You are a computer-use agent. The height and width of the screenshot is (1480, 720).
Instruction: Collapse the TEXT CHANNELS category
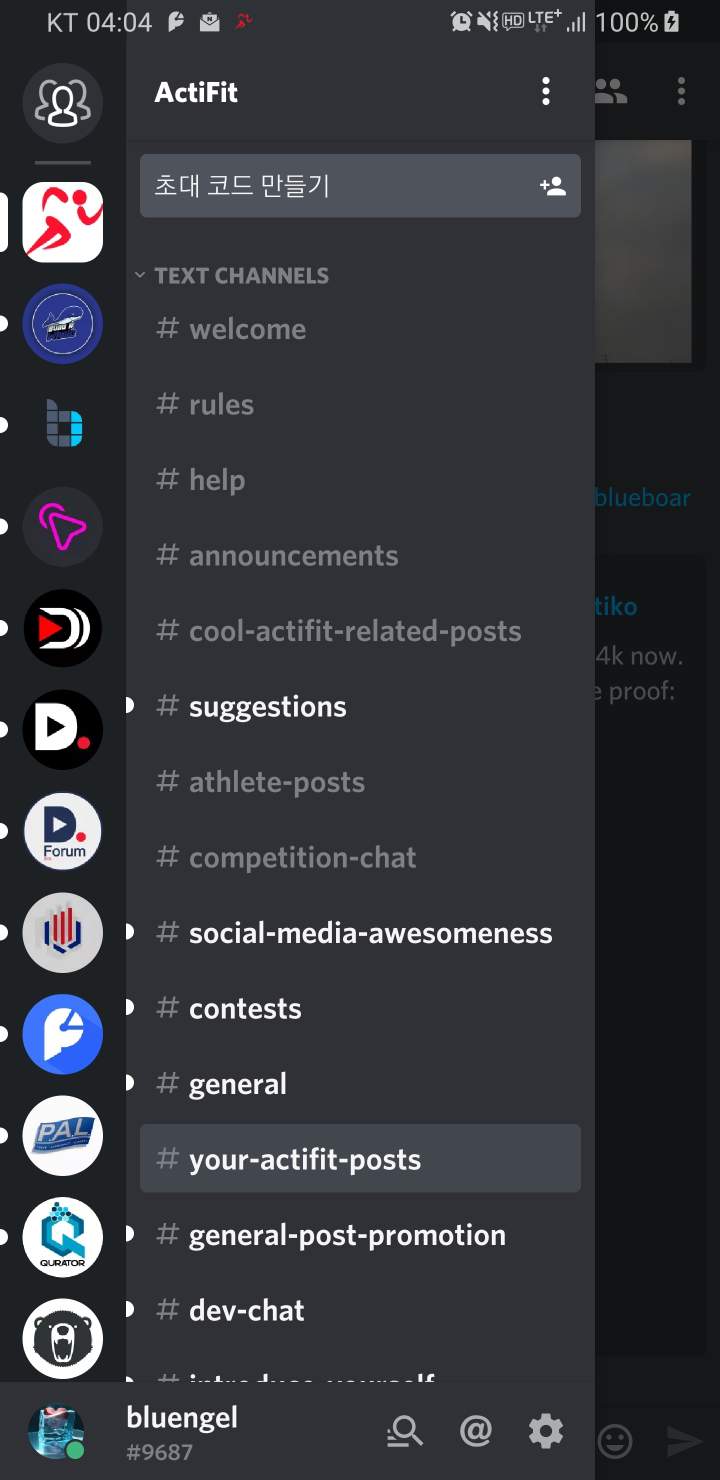click(x=232, y=276)
